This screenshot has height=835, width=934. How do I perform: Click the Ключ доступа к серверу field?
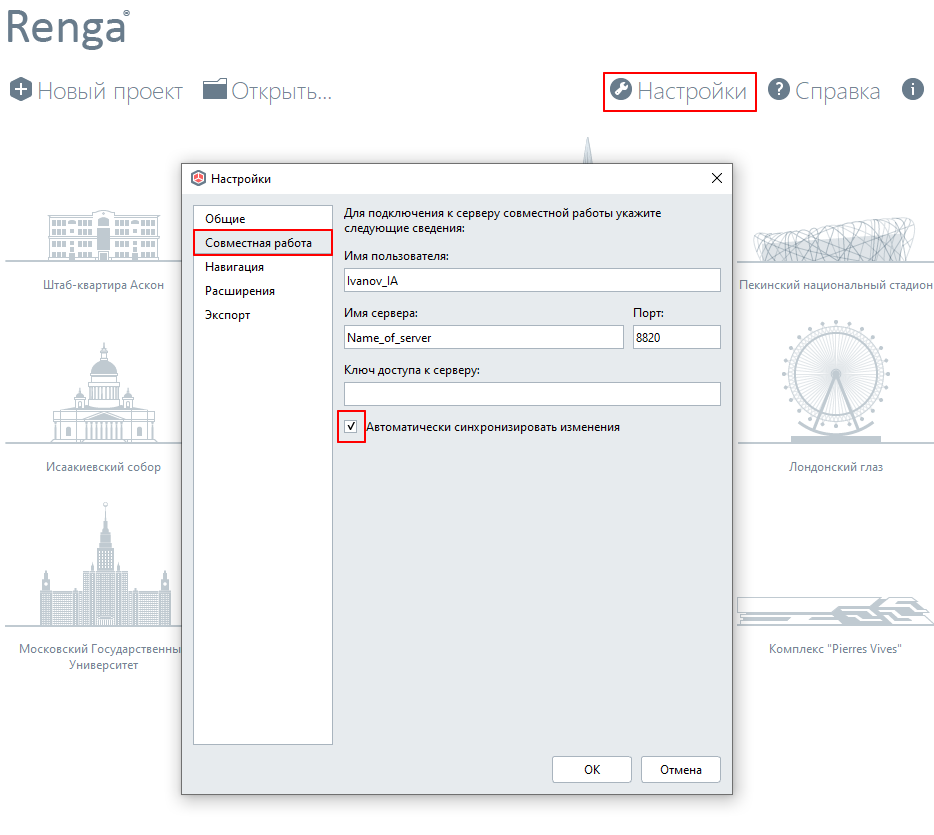(x=532, y=394)
